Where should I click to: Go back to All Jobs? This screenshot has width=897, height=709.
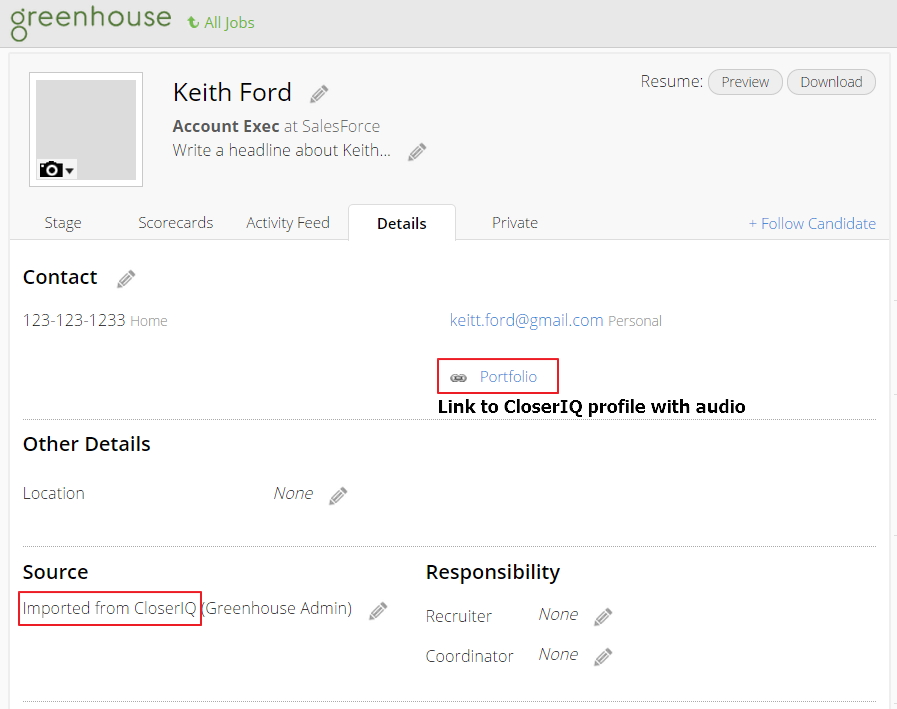click(221, 22)
